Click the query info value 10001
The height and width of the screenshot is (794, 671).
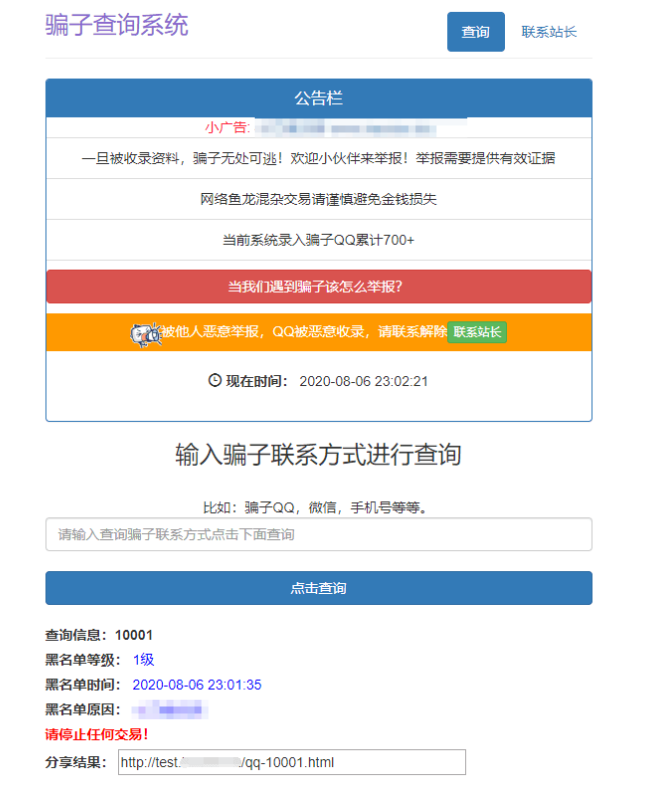pos(134,635)
